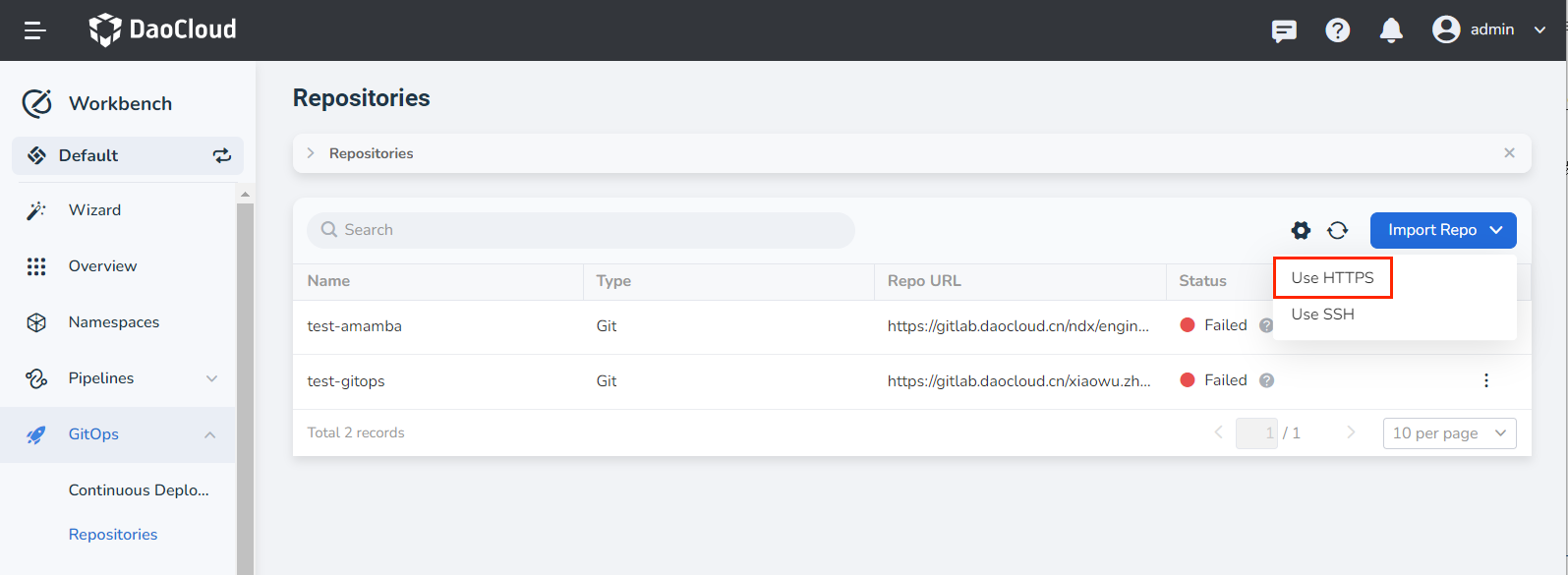Viewport: 1568px width, 575px height.
Task: Click the Status column header
Action: [1202, 281]
